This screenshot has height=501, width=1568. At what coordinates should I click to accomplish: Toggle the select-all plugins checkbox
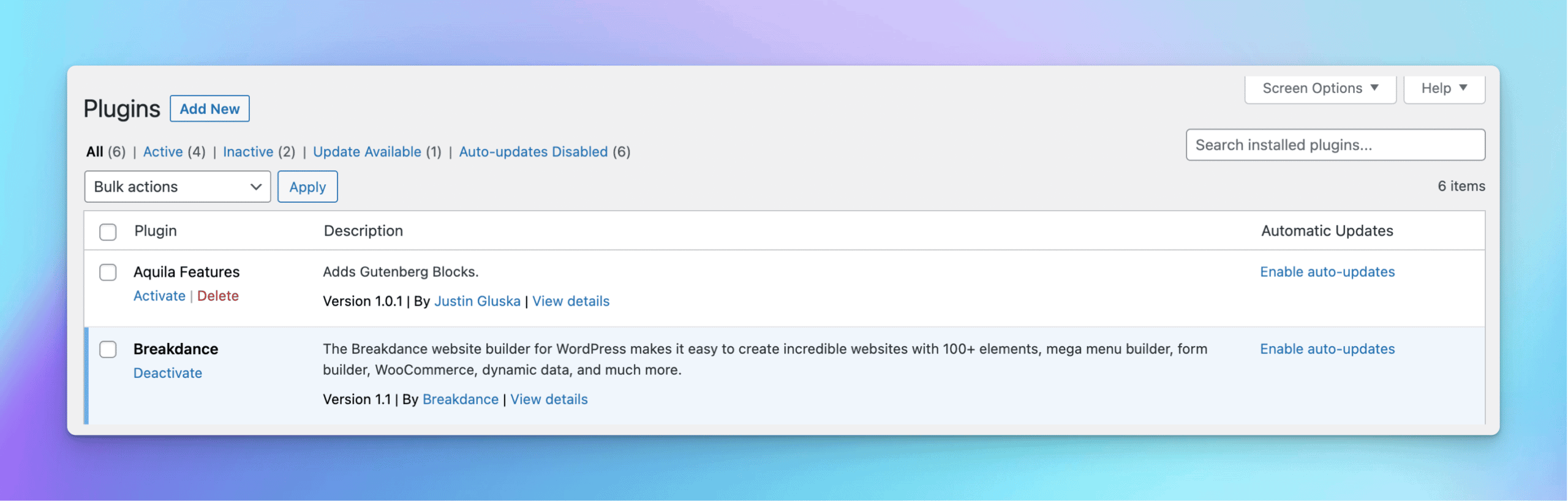[108, 232]
